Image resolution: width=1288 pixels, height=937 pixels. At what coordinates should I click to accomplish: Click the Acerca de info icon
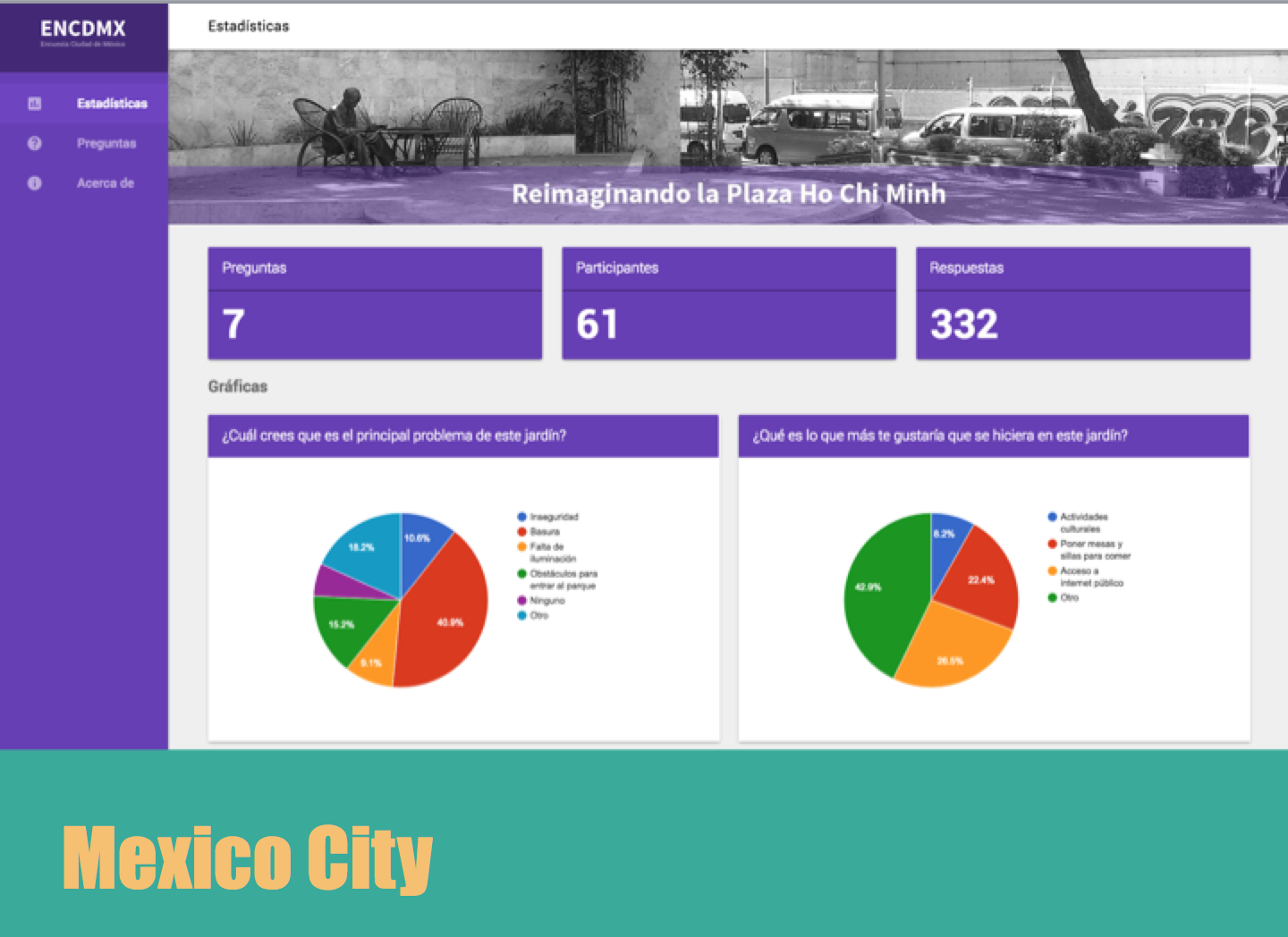(x=35, y=183)
